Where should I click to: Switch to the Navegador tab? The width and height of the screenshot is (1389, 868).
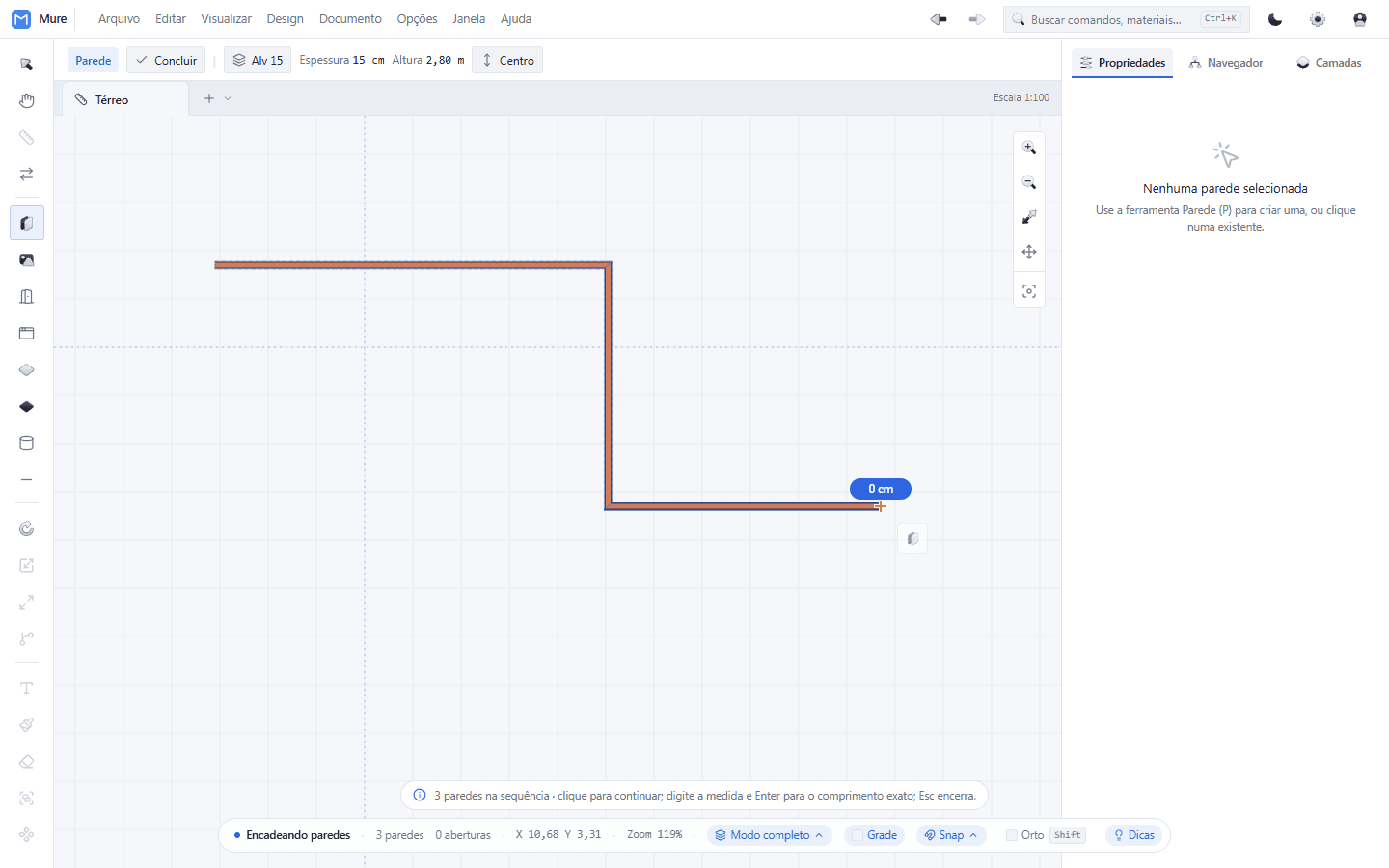1225,63
